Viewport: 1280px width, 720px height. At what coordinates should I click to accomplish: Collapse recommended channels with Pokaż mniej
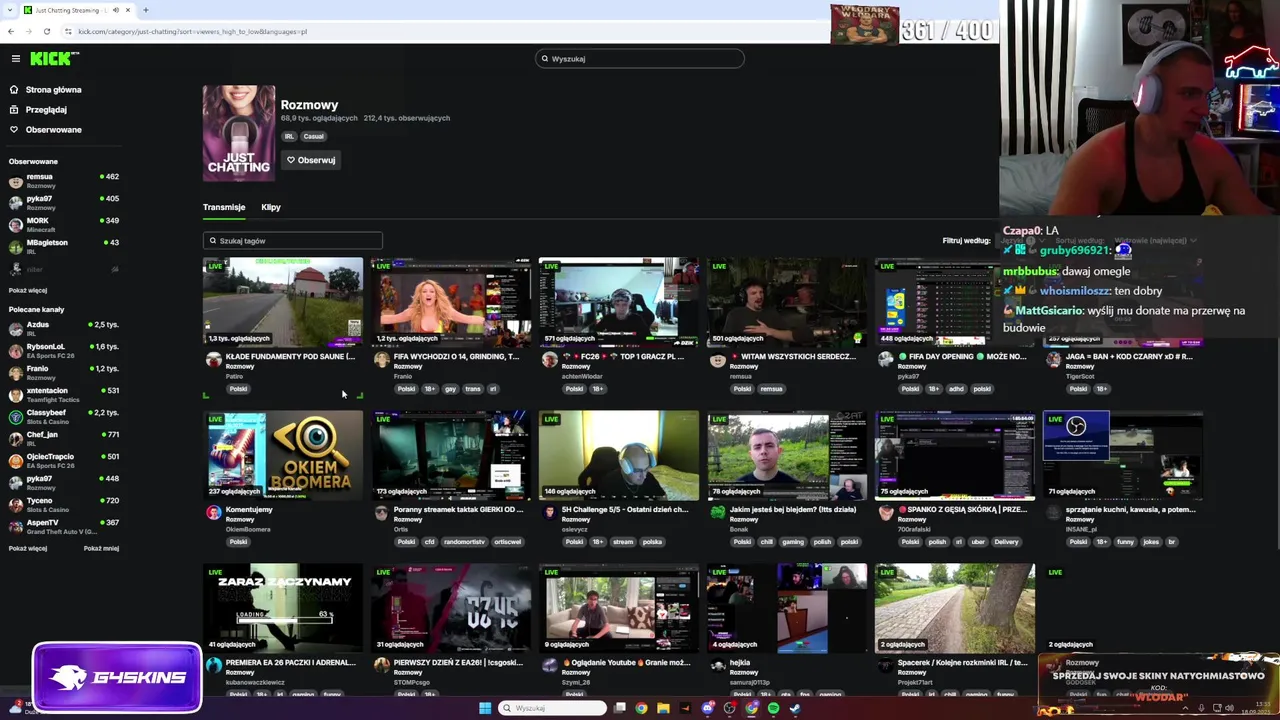coord(101,548)
